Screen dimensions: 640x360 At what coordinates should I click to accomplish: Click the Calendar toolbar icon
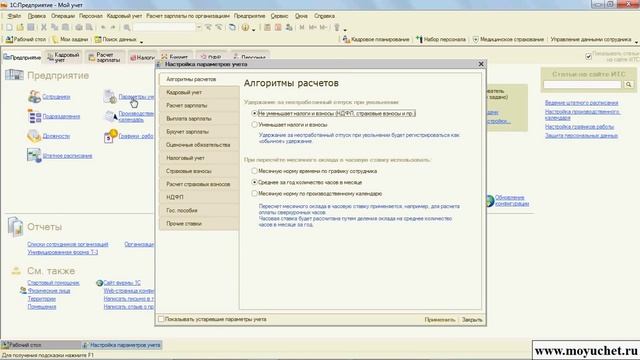point(278,27)
